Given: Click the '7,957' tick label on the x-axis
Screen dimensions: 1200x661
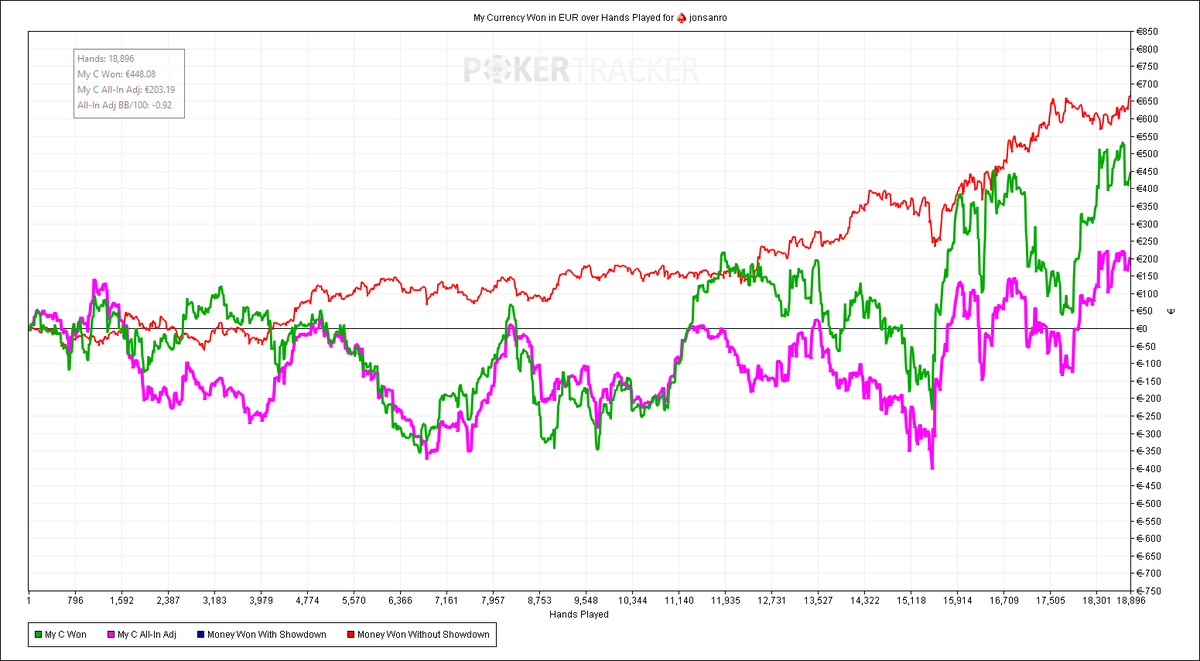Looking at the screenshot, I should [x=493, y=601].
